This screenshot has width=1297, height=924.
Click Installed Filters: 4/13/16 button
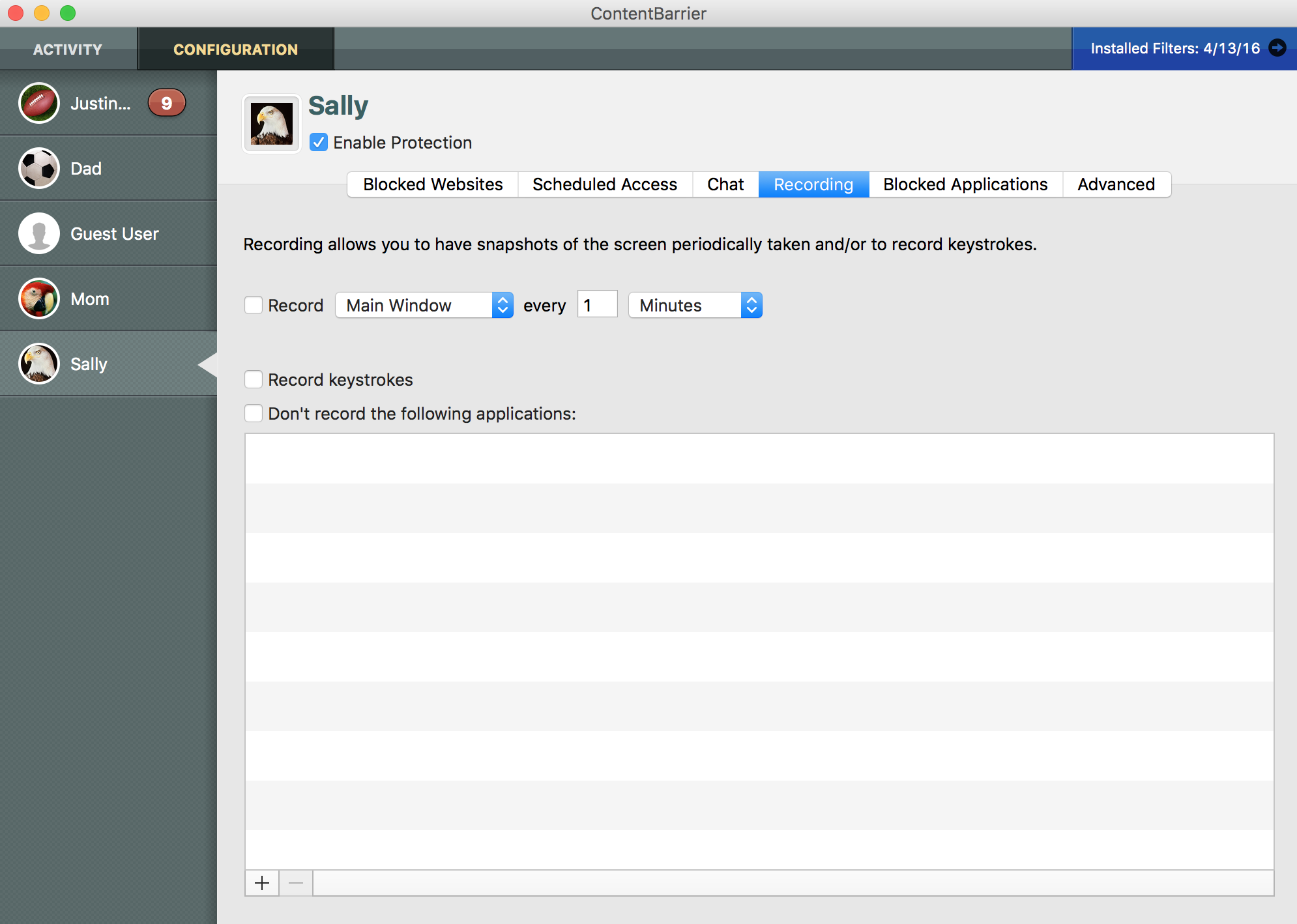(1184, 49)
